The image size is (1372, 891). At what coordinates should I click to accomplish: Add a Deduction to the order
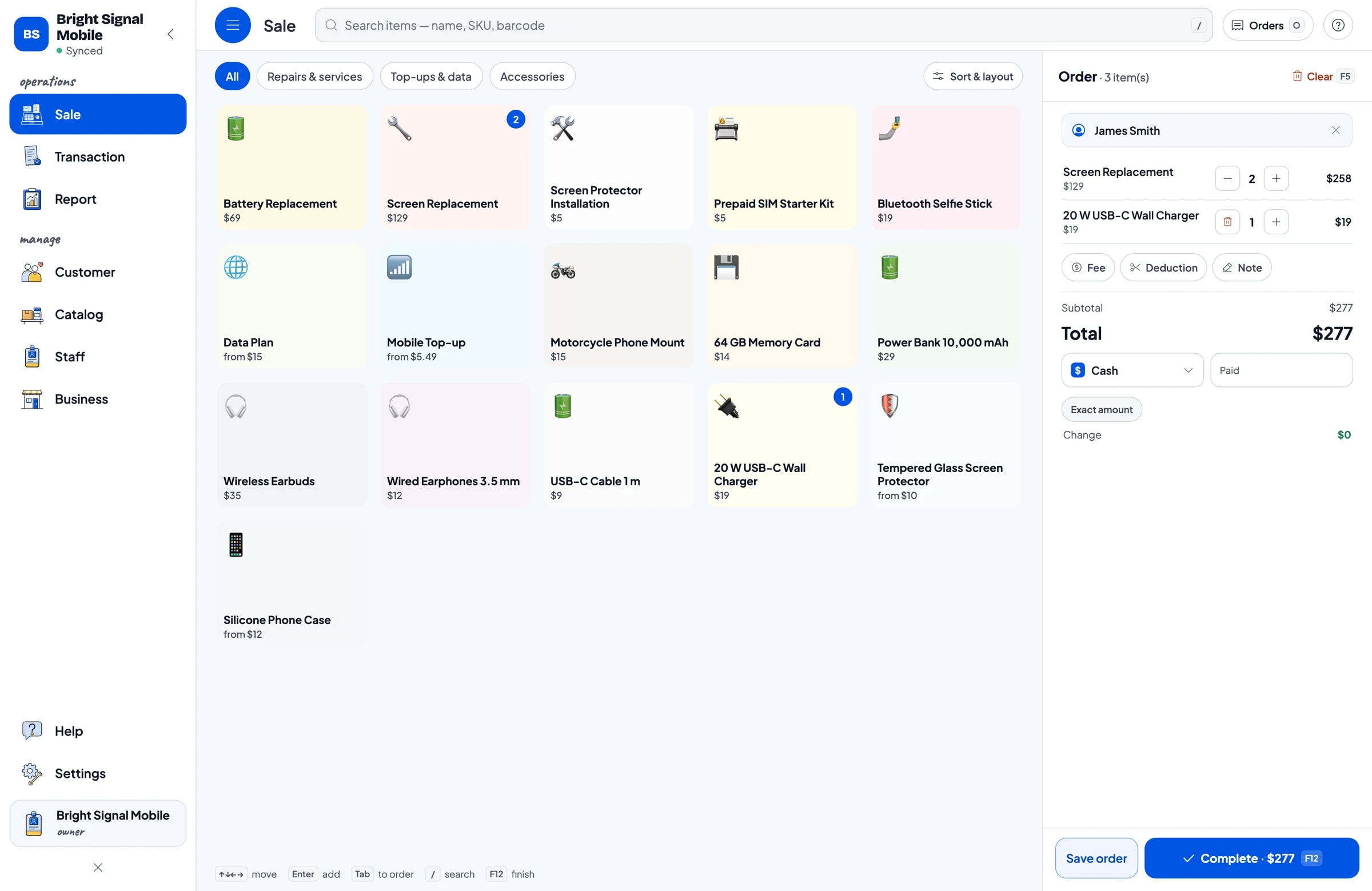click(x=1163, y=268)
